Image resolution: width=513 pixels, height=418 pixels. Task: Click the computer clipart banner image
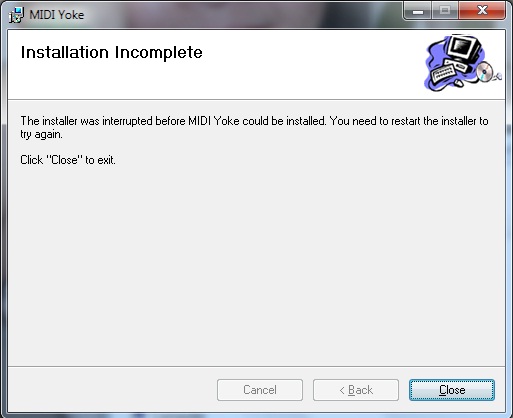[x=463, y=63]
